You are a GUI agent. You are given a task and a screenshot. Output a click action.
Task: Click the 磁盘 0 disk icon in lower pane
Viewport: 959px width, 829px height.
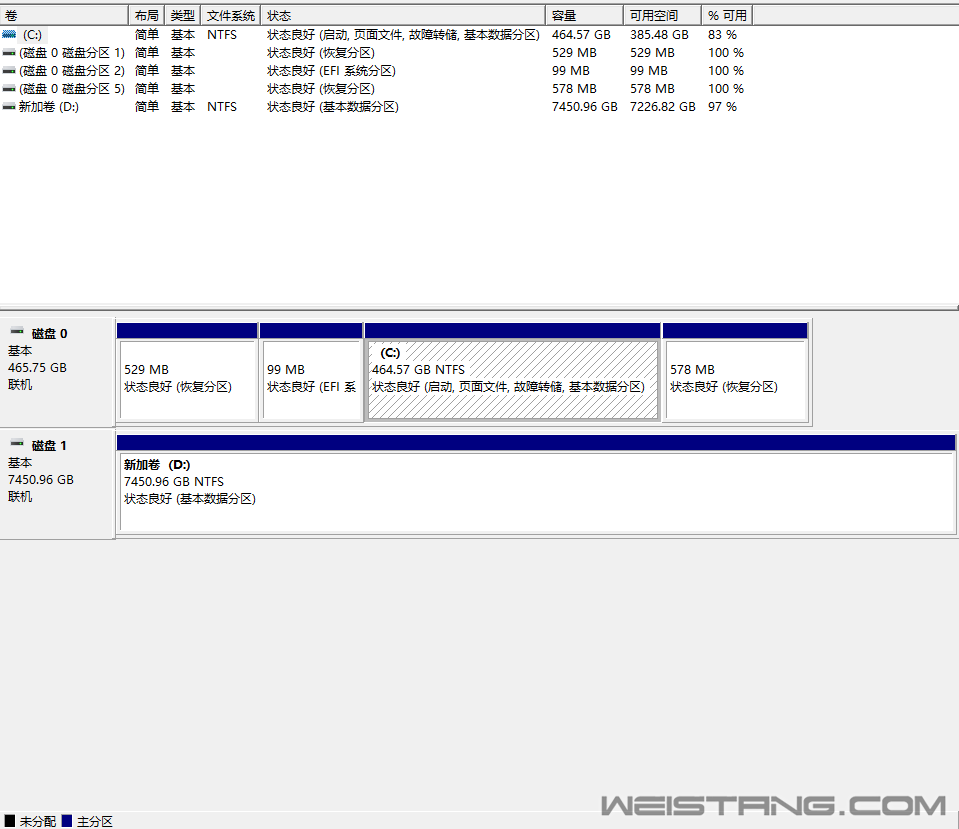(x=17, y=332)
